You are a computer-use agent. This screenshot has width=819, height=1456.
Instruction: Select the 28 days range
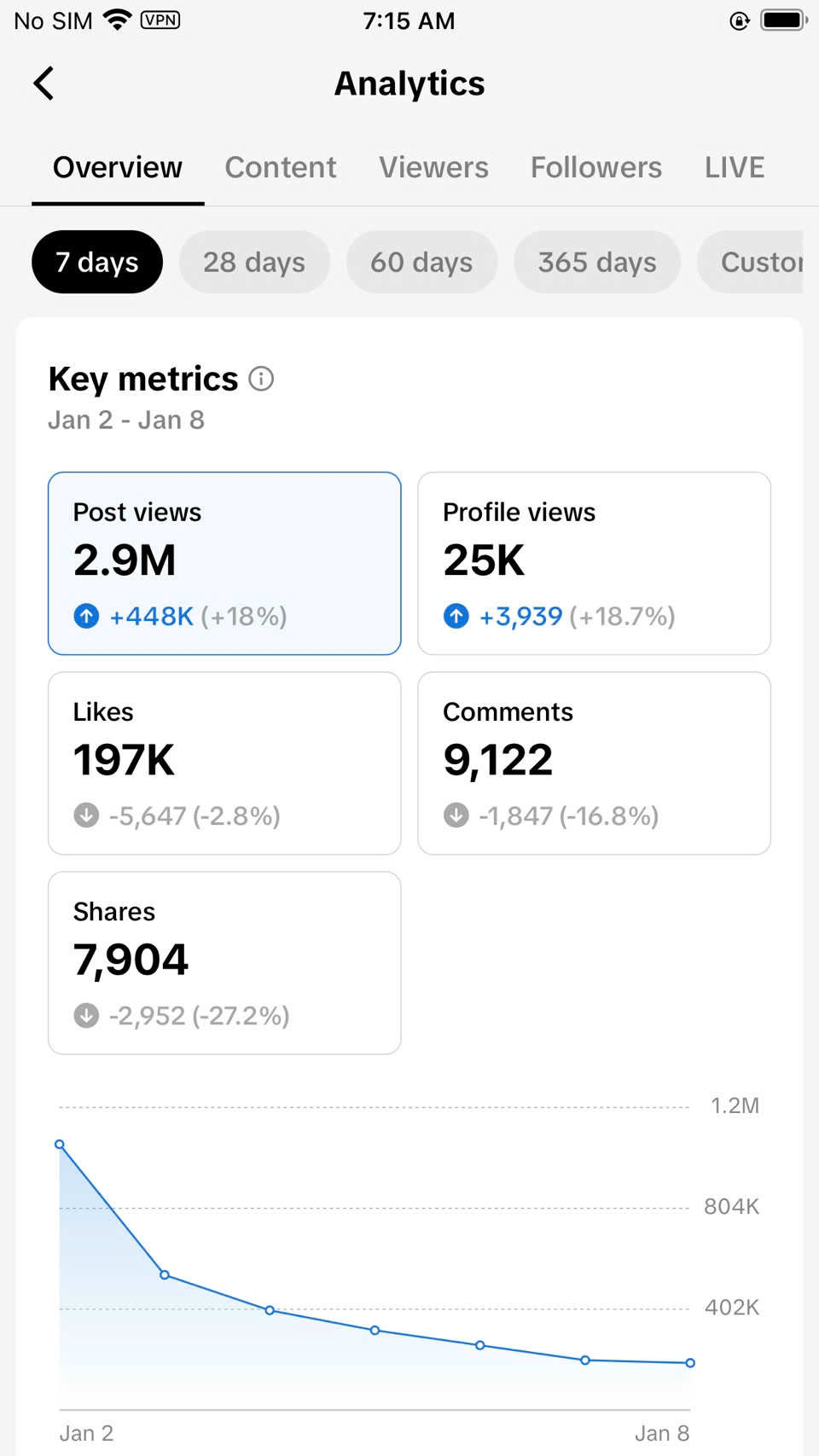pos(253,262)
